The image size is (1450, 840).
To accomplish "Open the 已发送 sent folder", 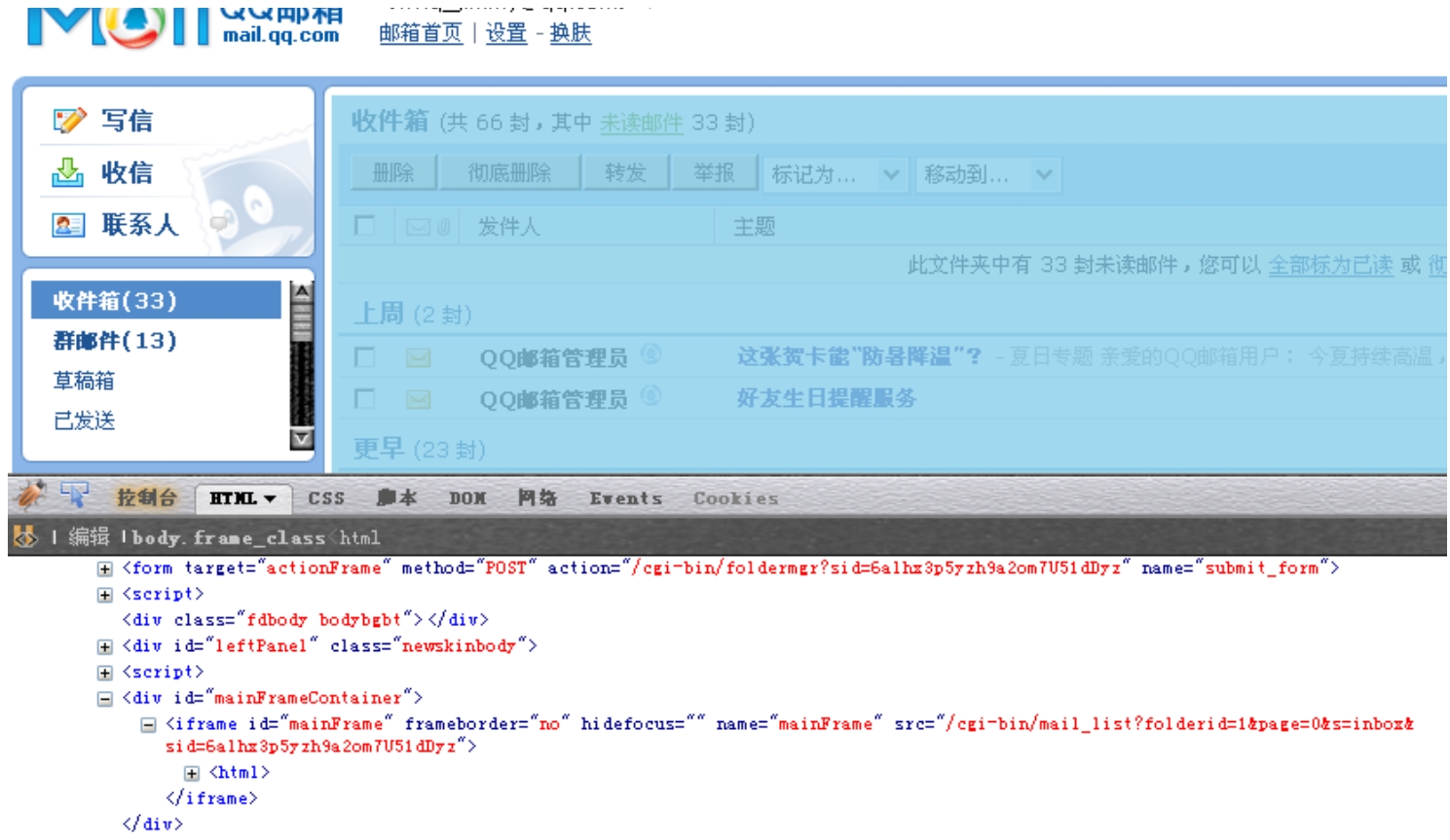I will (84, 420).
